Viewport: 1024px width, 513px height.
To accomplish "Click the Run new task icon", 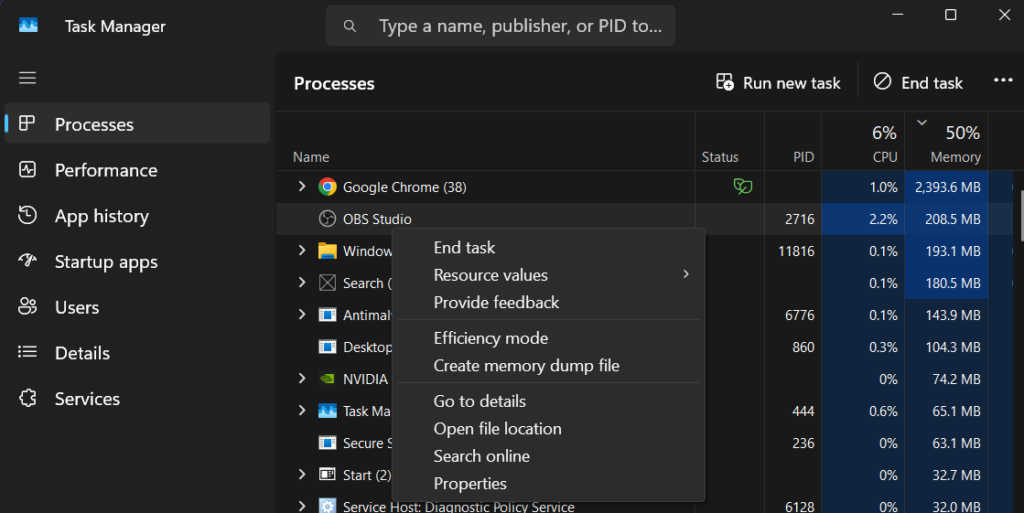I will point(724,82).
